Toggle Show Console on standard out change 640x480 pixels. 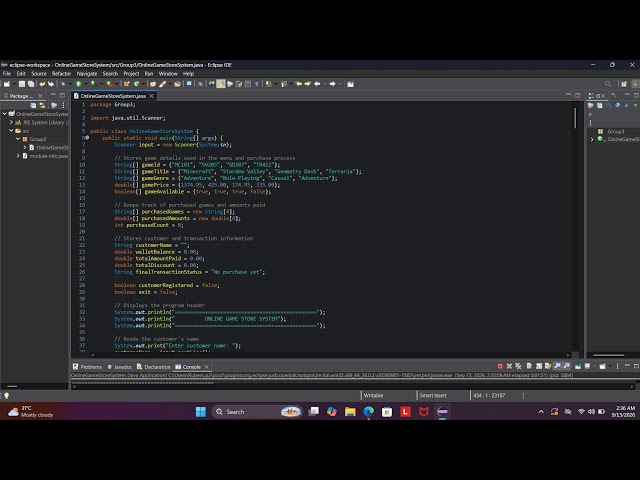[x=558, y=366]
